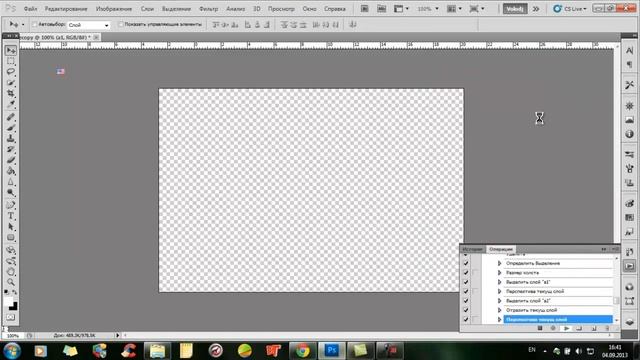Open the Автовыбор Слой dropdown

(x=89, y=25)
